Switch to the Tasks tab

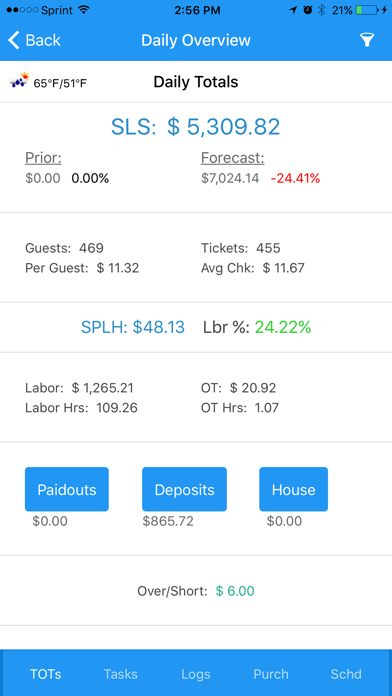(x=121, y=674)
